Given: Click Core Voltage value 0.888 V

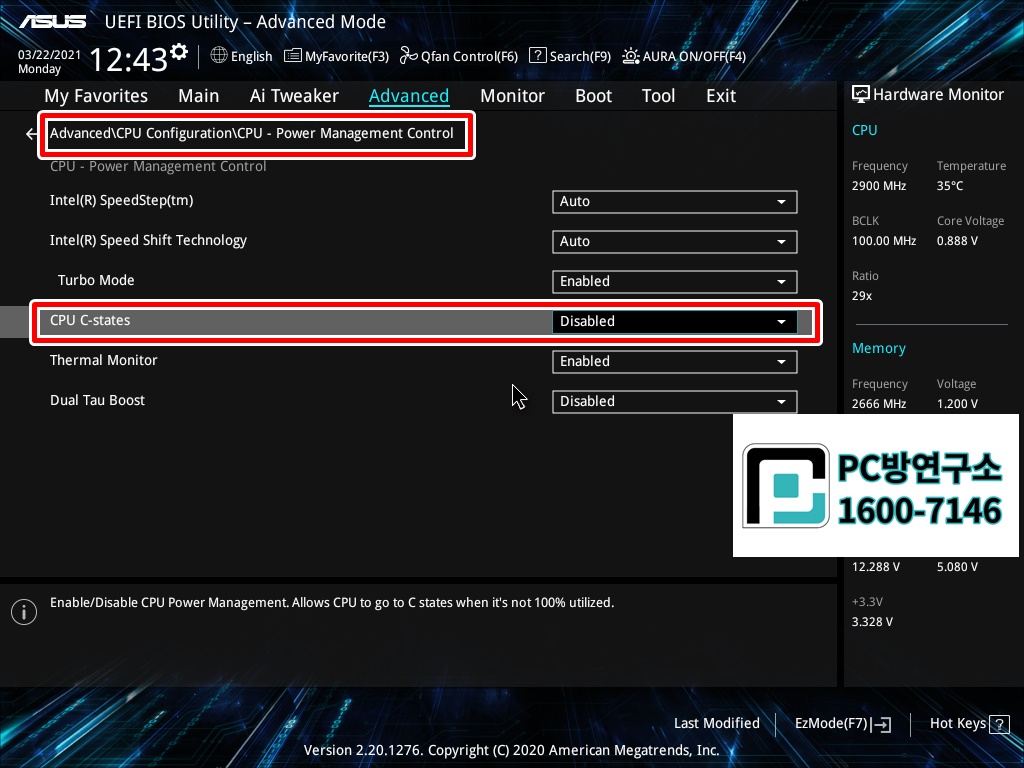Looking at the screenshot, I should click(957, 241).
